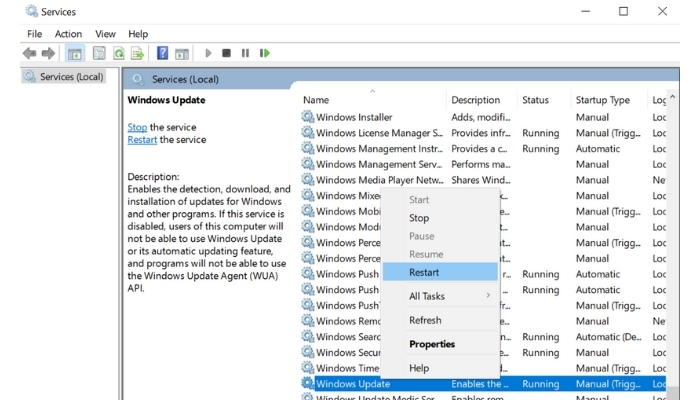Screen dimensions: 700x400
Task: Click scrollbar up arrow in services list
Action: [x=673, y=97]
